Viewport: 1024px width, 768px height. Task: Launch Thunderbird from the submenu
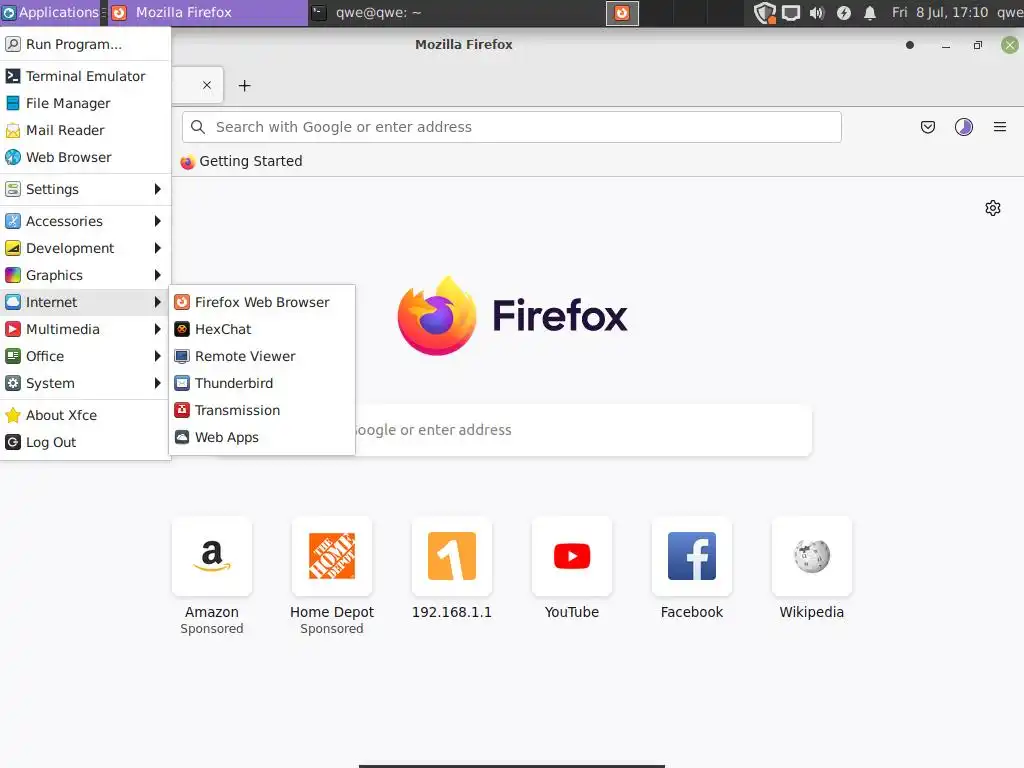pyautogui.click(x=262, y=383)
